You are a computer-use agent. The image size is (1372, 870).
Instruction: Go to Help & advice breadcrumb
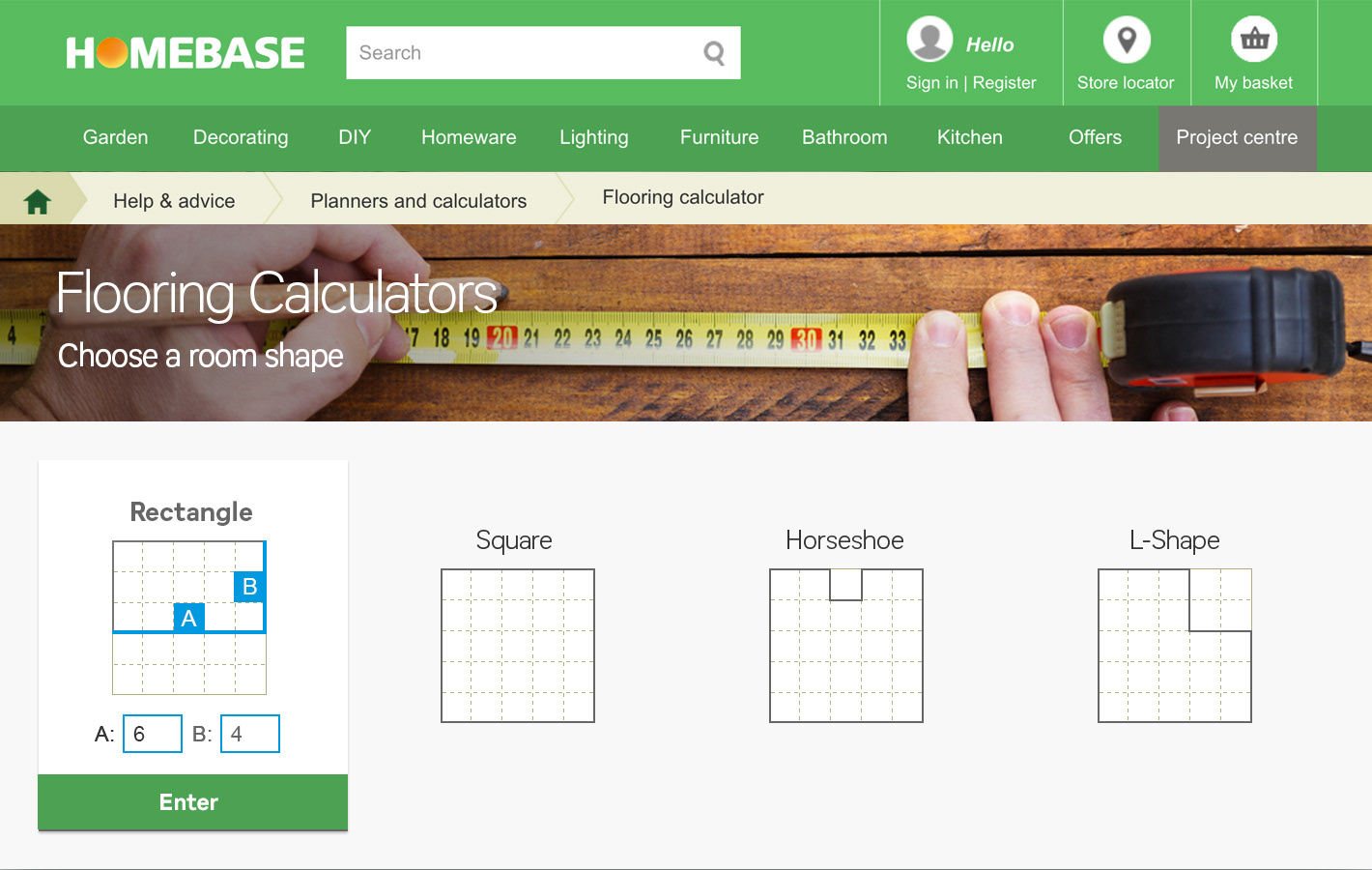174,201
